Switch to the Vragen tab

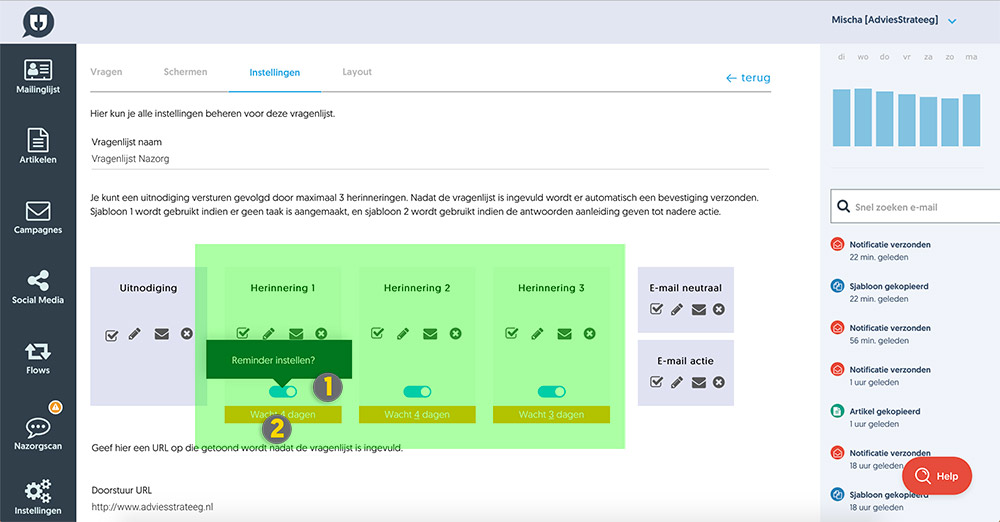106,71
